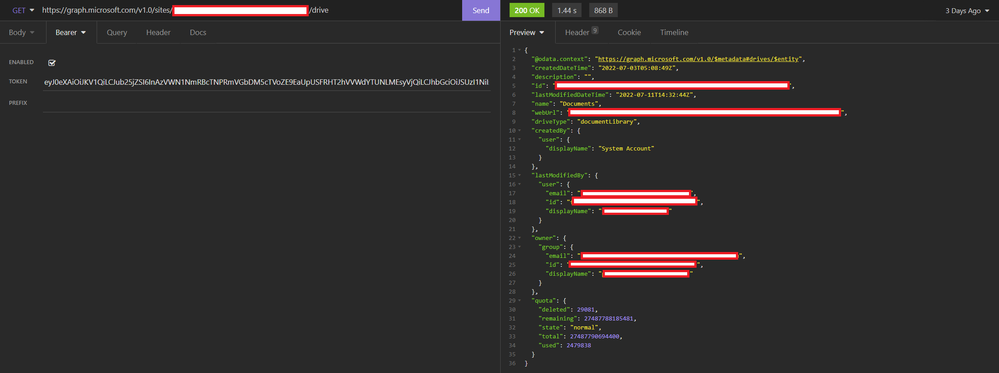Switch to the request Header tab
This screenshot has width=999, height=373.
pyautogui.click(x=158, y=33)
